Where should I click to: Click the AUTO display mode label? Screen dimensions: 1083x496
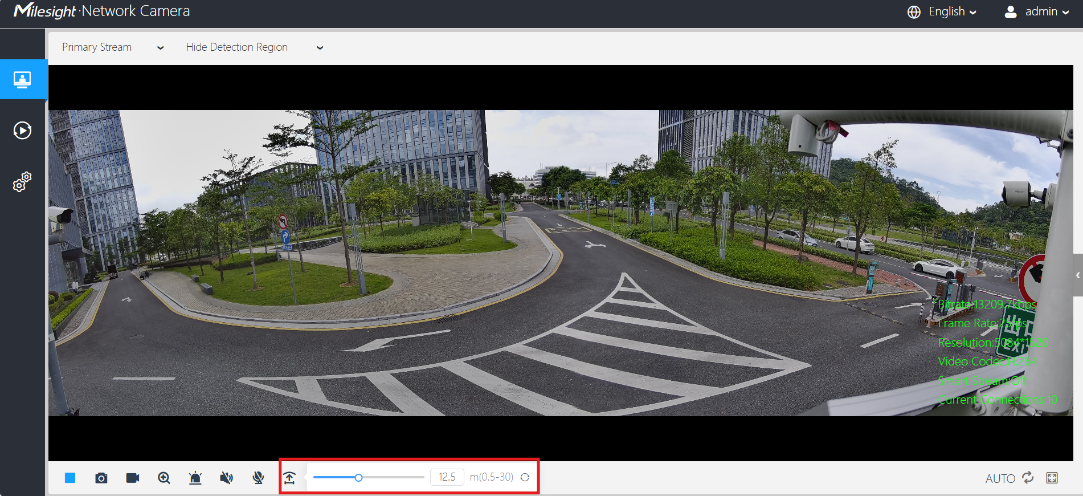click(x=1000, y=478)
